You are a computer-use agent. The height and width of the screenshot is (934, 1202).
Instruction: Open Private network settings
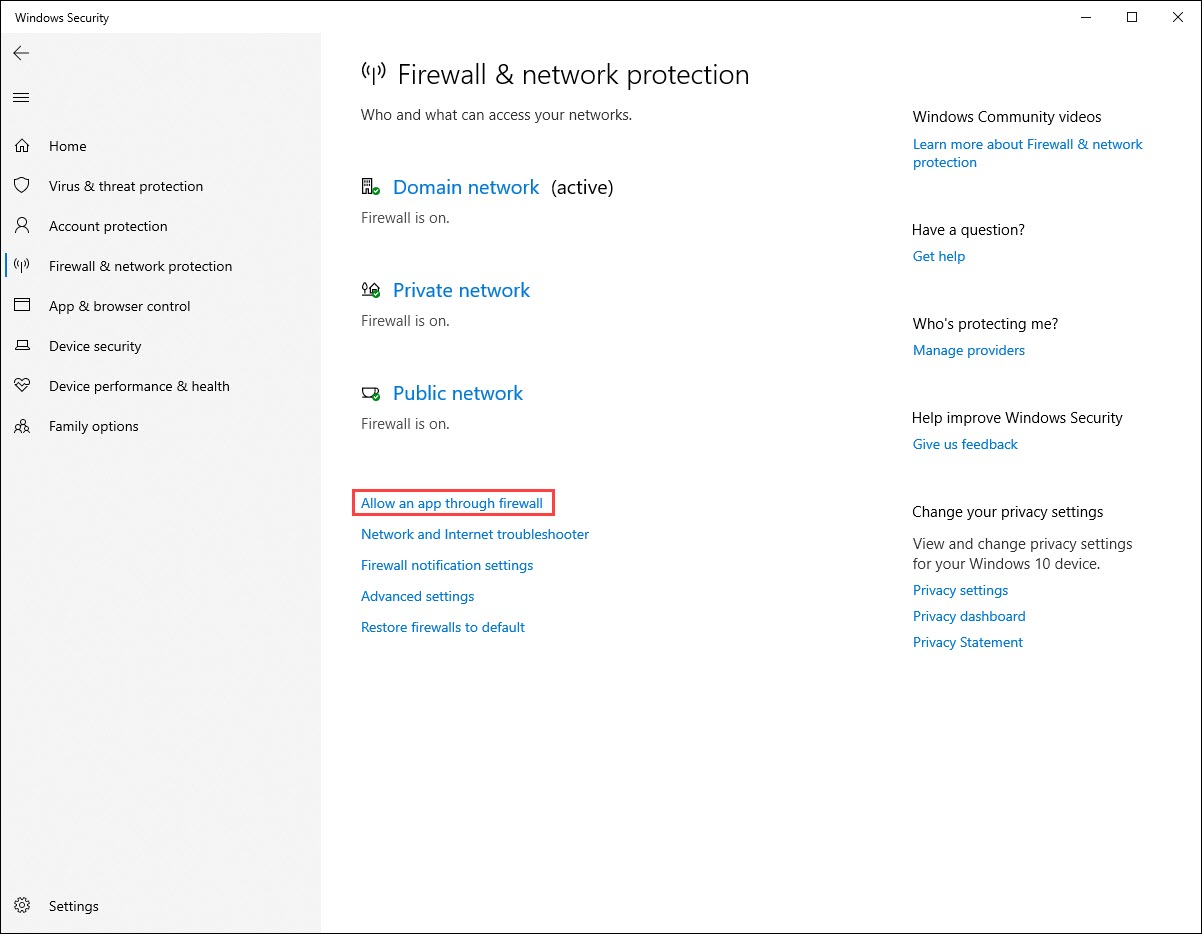click(461, 290)
